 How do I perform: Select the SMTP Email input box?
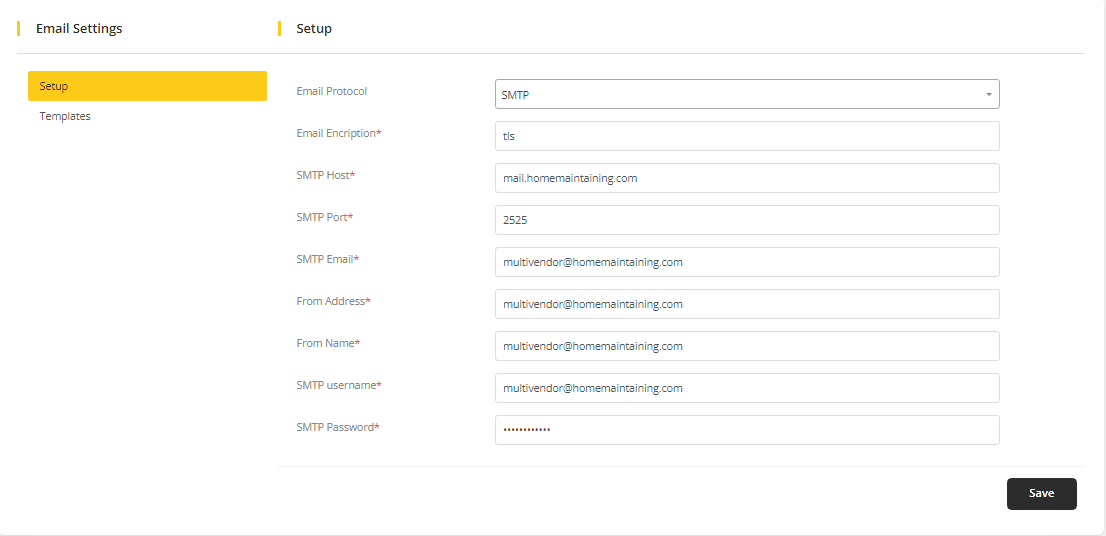pyautogui.click(x=747, y=262)
